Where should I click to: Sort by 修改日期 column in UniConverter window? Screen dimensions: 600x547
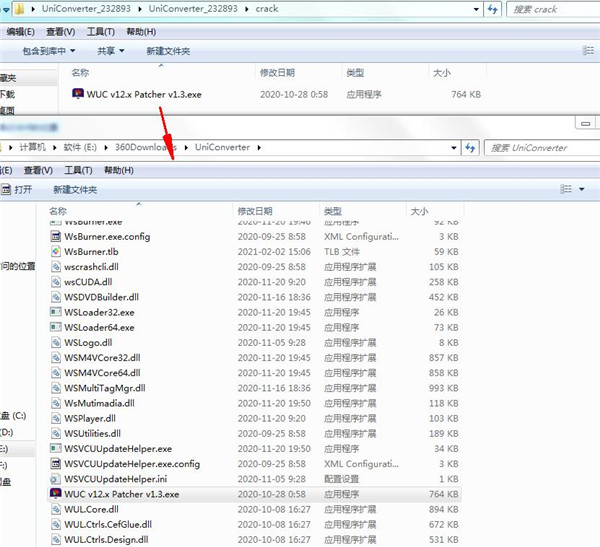tap(255, 211)
